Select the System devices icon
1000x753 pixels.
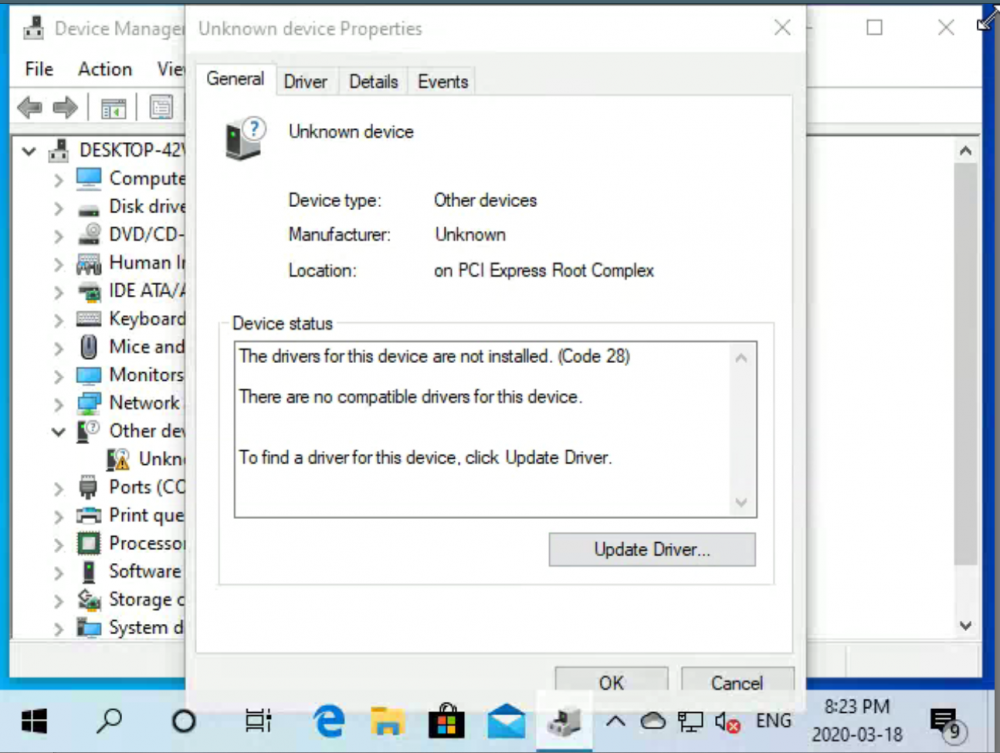click(x=89, y=627)
